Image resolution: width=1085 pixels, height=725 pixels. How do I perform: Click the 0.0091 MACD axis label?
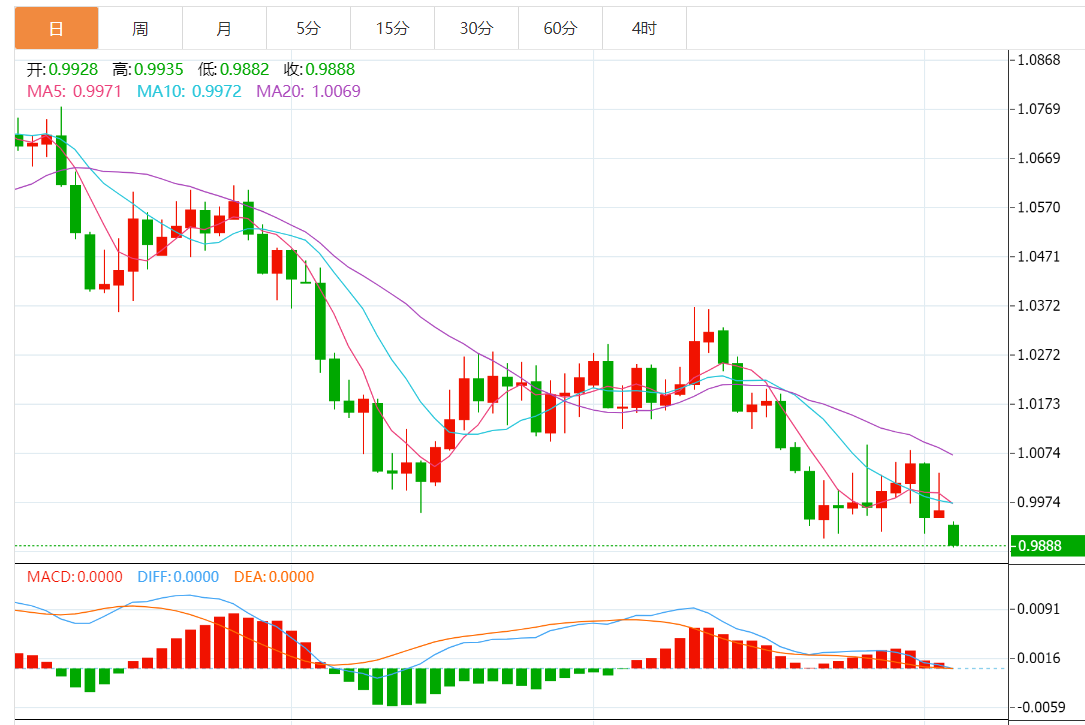click(x=1039, y=609)
